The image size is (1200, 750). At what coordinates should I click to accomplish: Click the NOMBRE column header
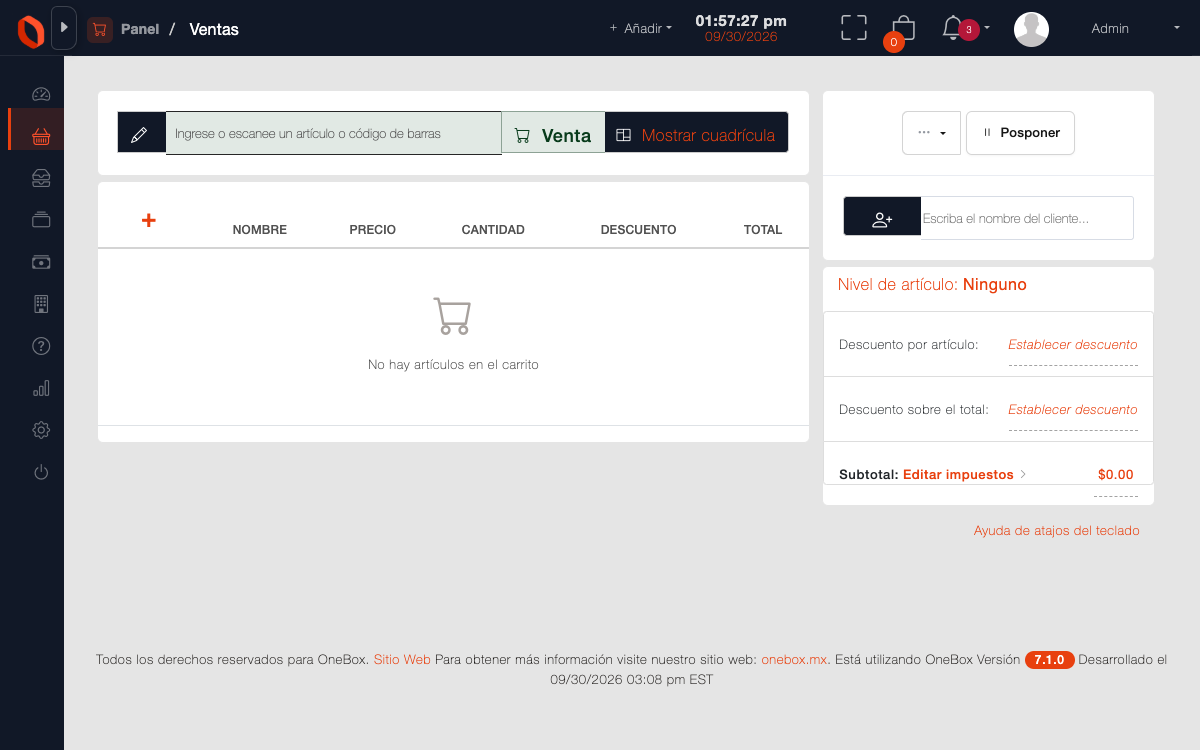260,230
